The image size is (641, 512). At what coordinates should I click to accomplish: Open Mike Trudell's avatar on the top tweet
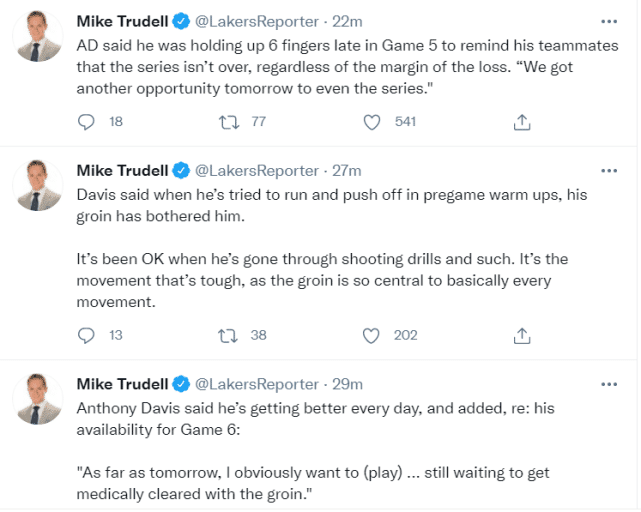37,38
